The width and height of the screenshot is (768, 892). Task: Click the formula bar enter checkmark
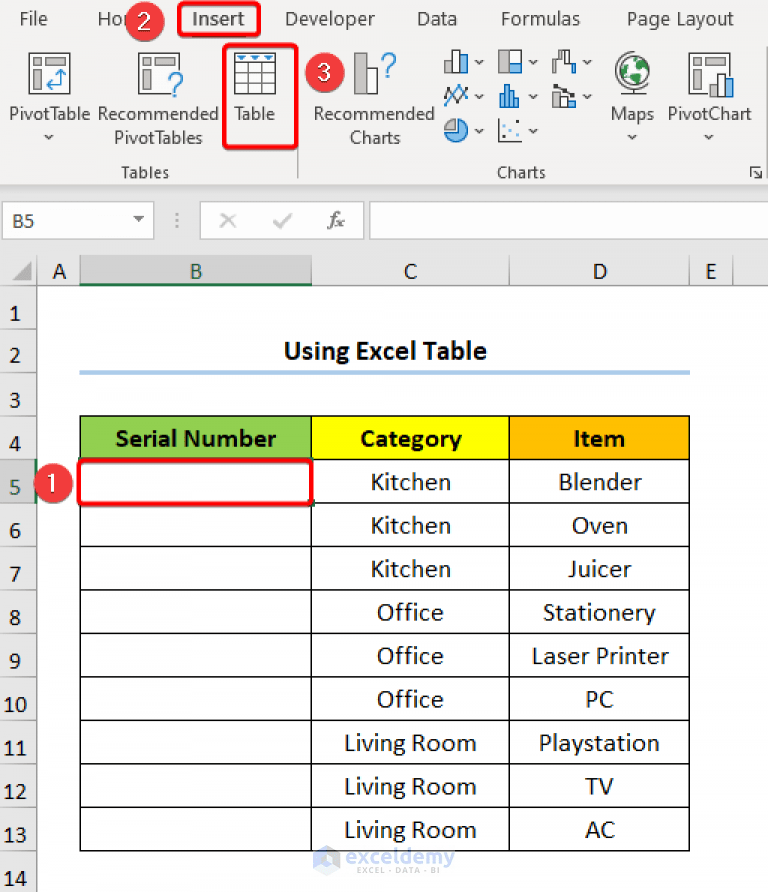282,220
